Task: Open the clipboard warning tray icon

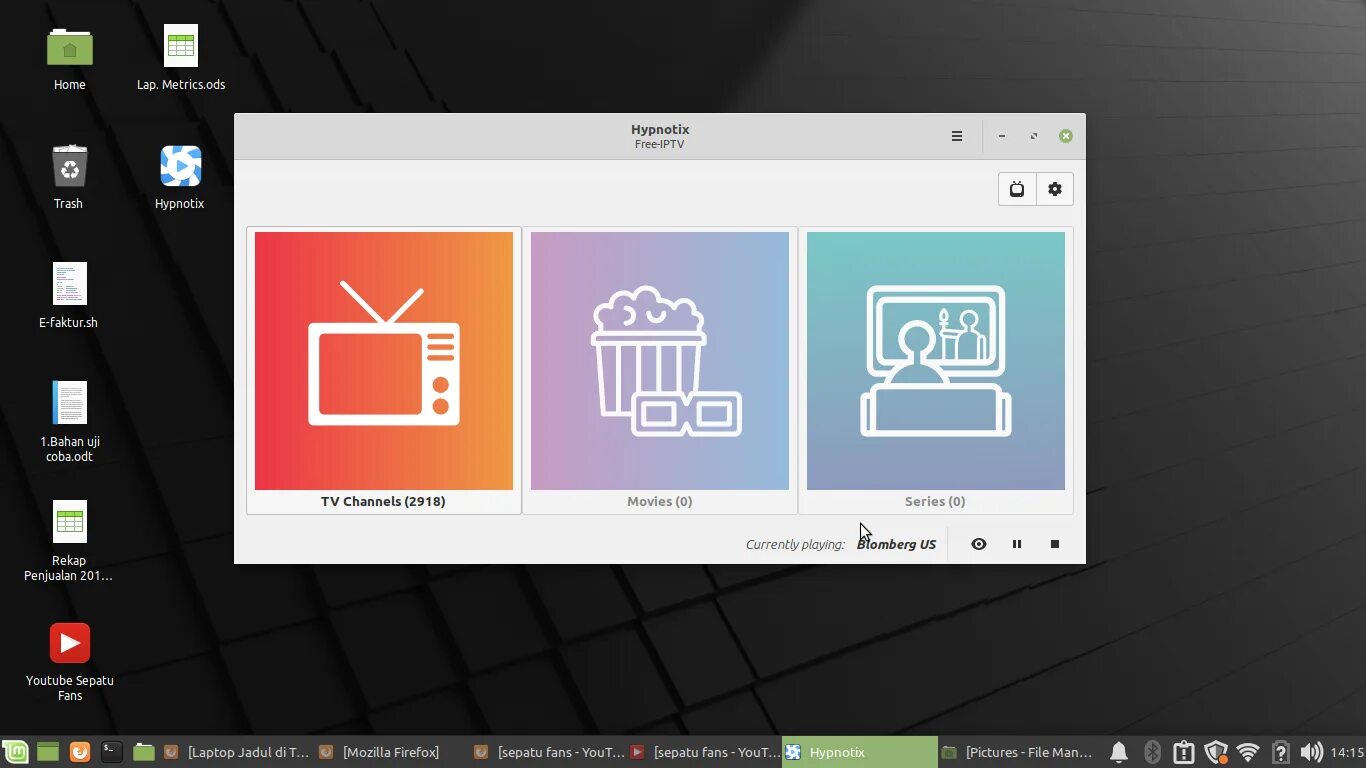Action: [x=1184, y=752]
